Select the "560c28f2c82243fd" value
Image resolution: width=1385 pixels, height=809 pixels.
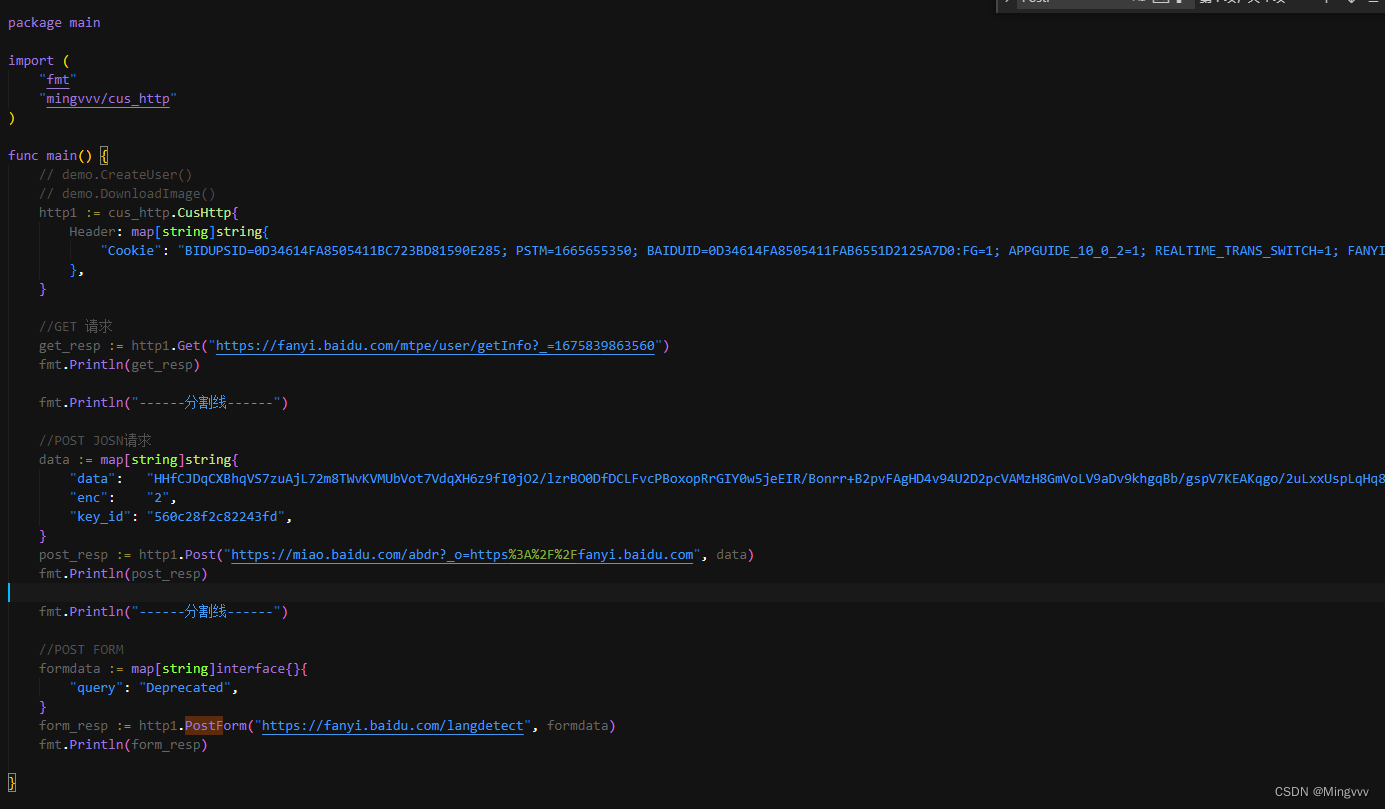click(216, 517)
